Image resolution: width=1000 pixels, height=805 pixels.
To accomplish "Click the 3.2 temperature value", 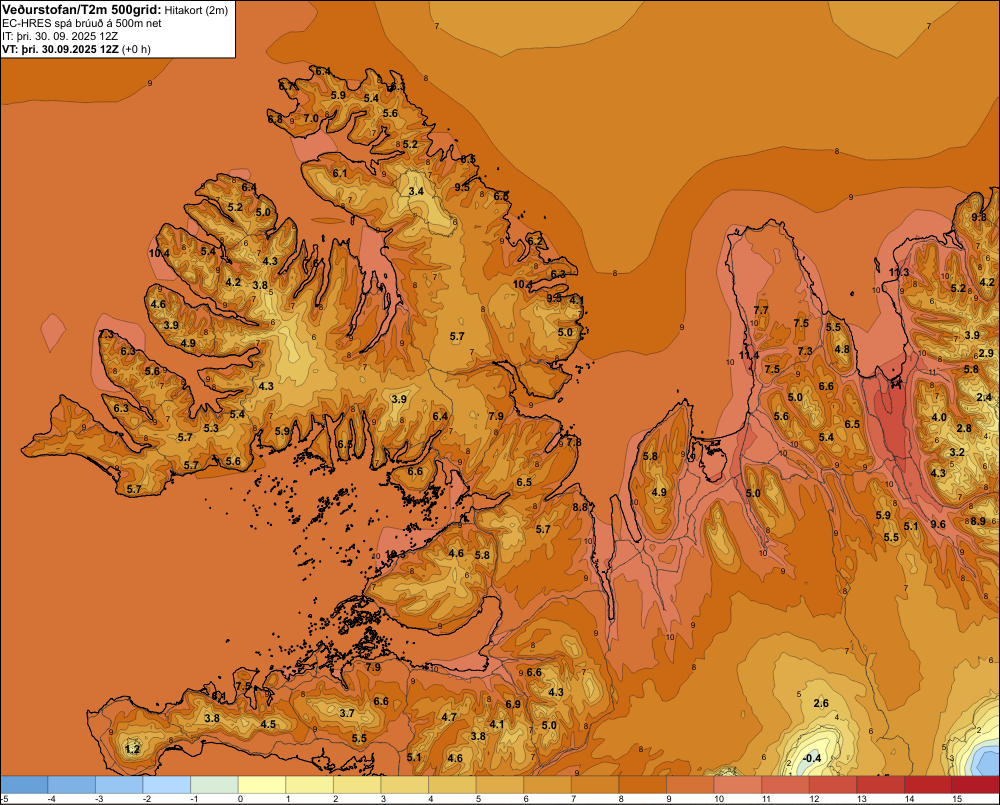I will click(x=957, y=452).
